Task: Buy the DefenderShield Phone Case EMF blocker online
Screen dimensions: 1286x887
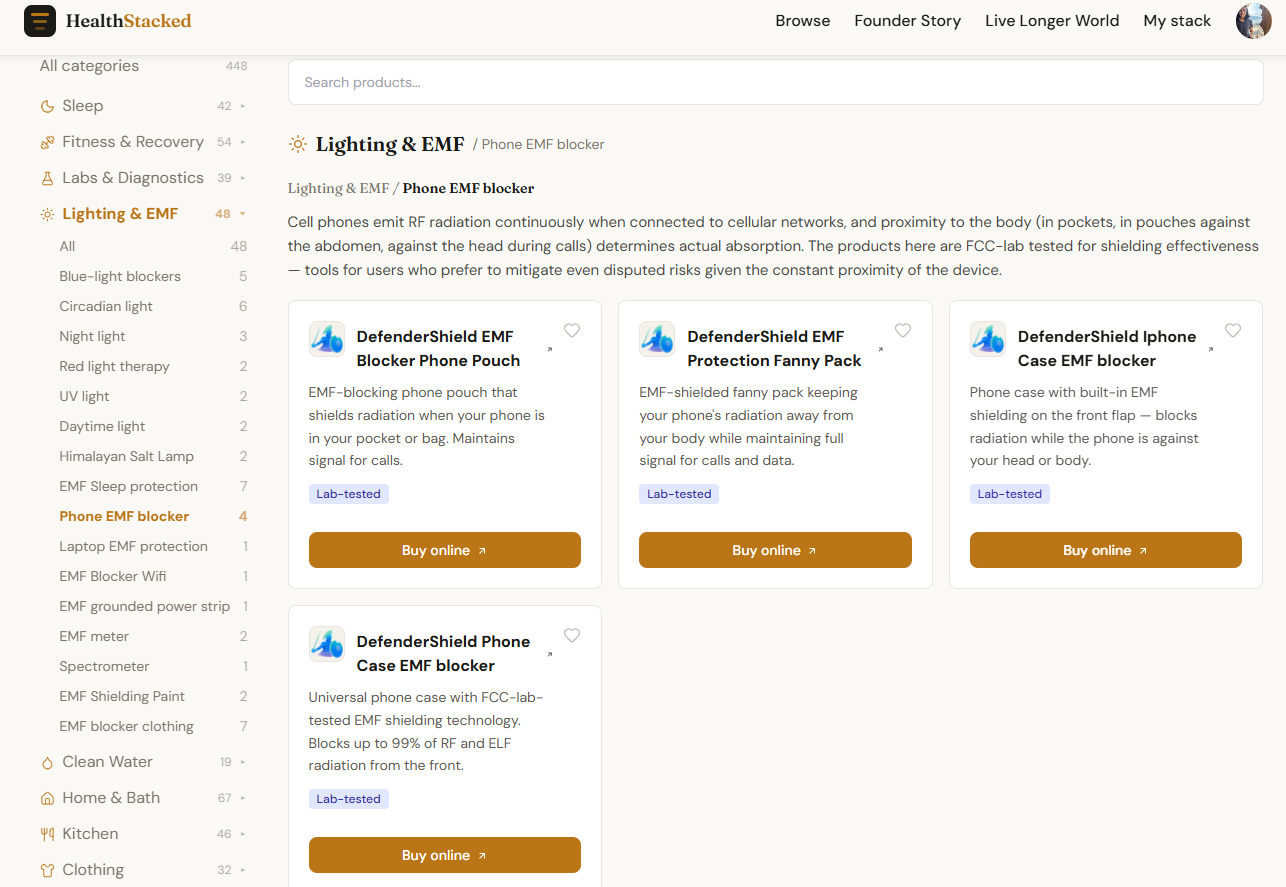Action: tap(445, 855)
